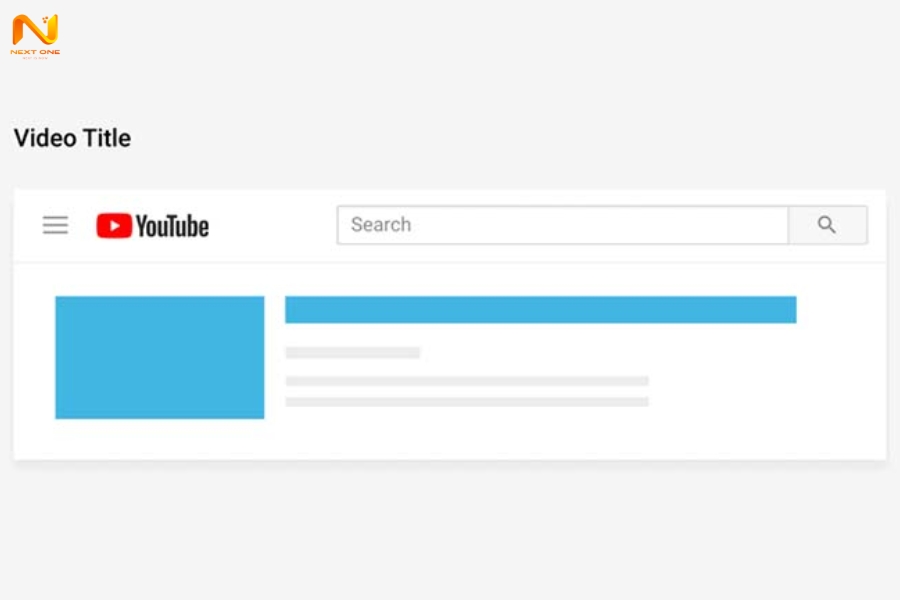Select the blue video thumbnail placeholder
This screenshot has width=900, height=600.
coord(160,357)
